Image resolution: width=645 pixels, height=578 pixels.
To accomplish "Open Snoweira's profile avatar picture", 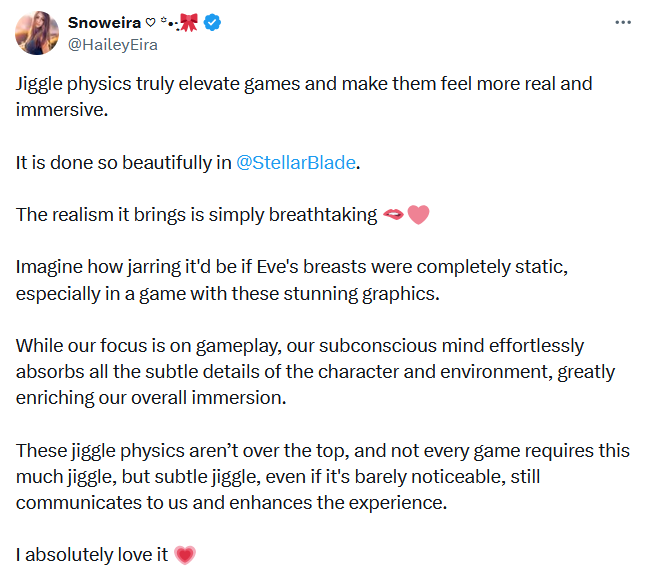I will [37, 33].
